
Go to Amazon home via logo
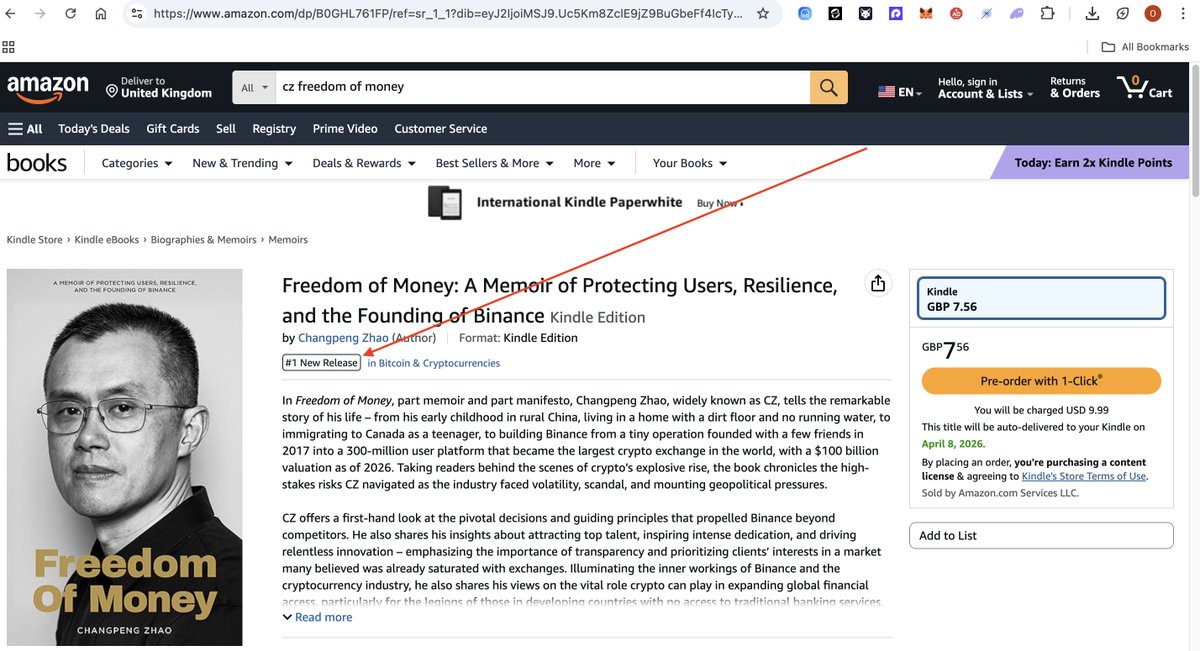pyautogui.click(x=48, y=88)
